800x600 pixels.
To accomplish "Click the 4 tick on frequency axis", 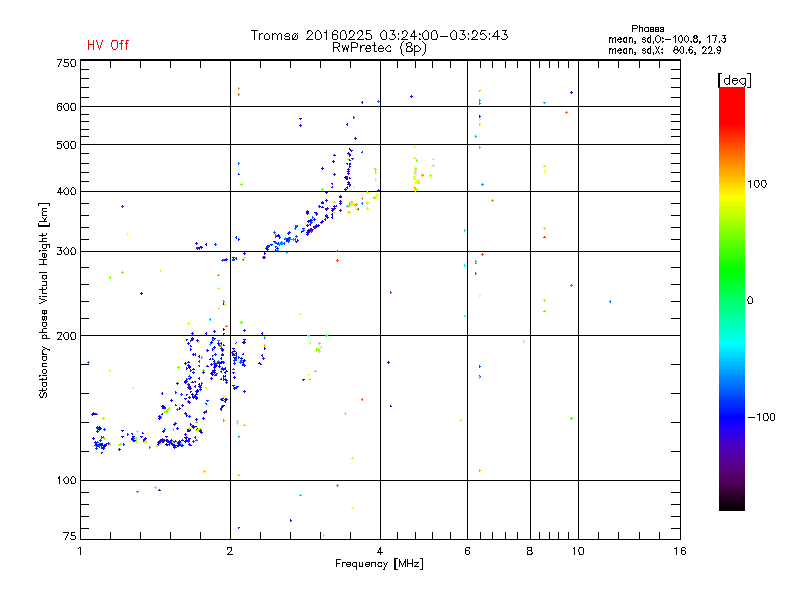I will tap(379, 551).
